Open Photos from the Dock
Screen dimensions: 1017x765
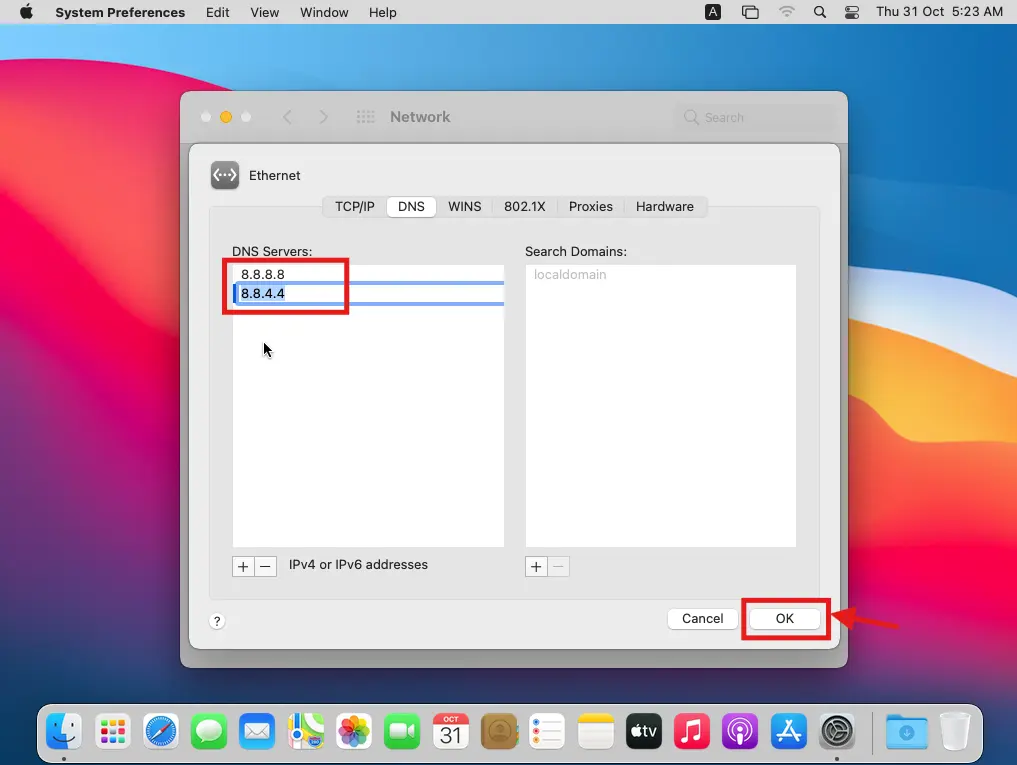click(x=353, y=731)
